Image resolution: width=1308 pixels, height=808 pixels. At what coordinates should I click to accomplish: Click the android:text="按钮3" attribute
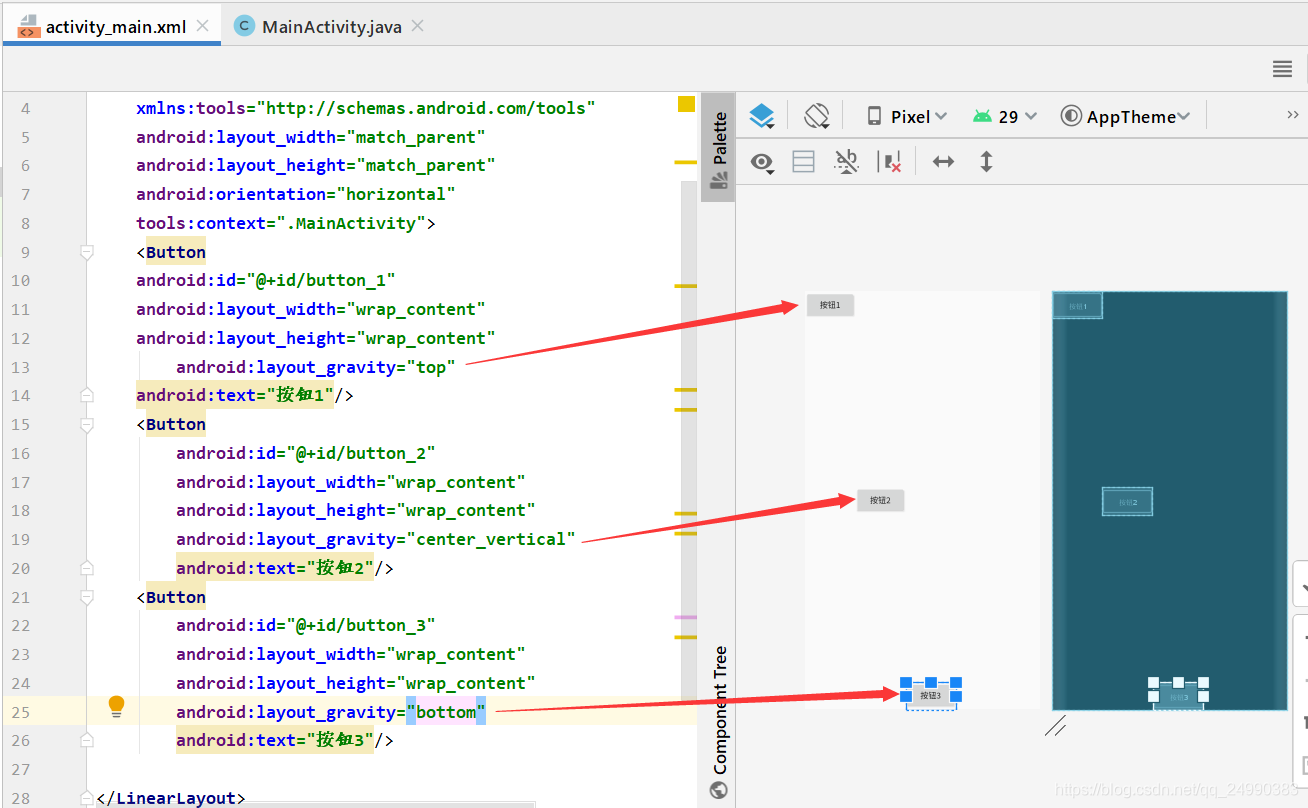point(275,740)
